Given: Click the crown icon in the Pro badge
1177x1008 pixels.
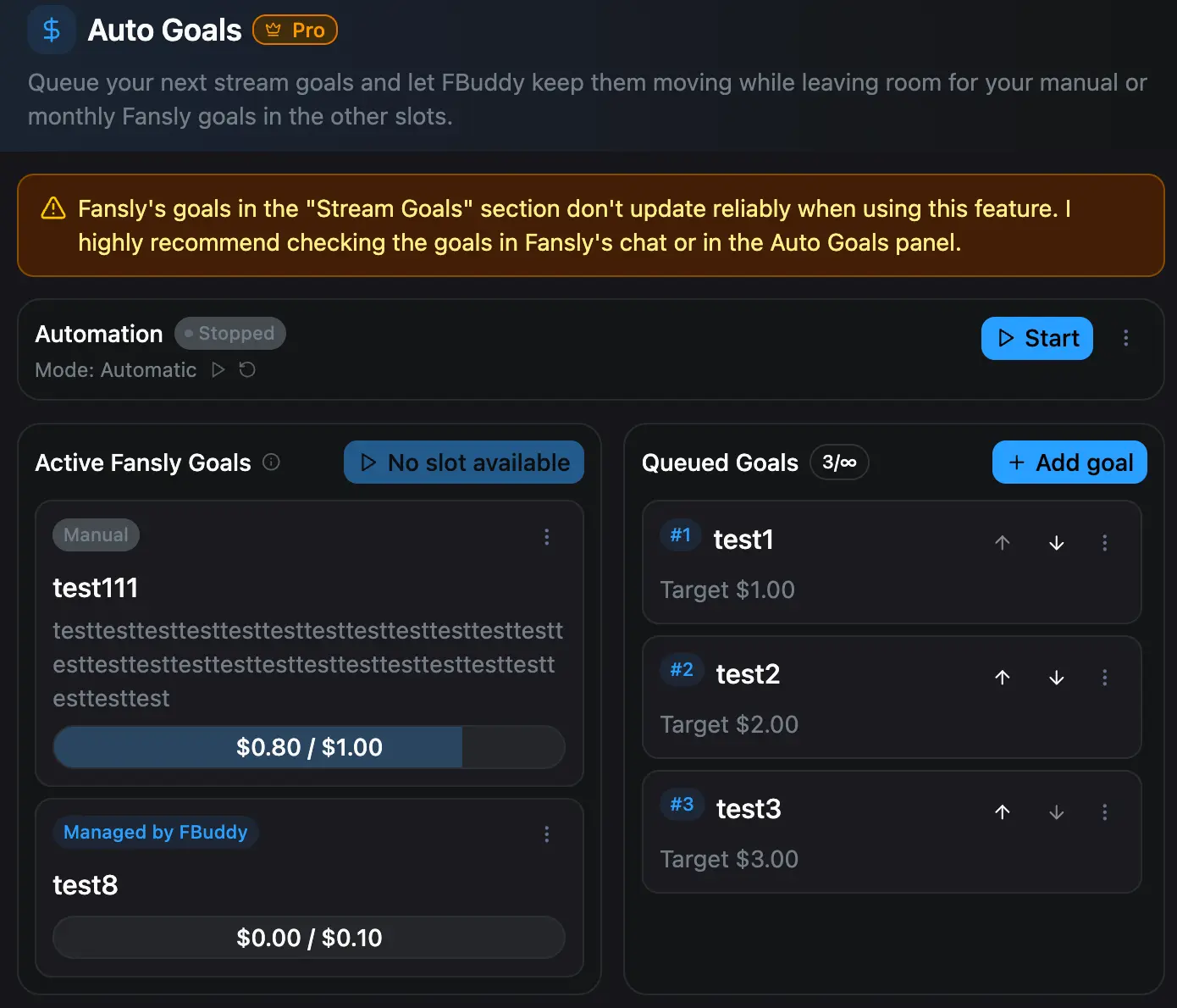Looking at the screenshot, I should pyautogui.click(x=273, y=29).
